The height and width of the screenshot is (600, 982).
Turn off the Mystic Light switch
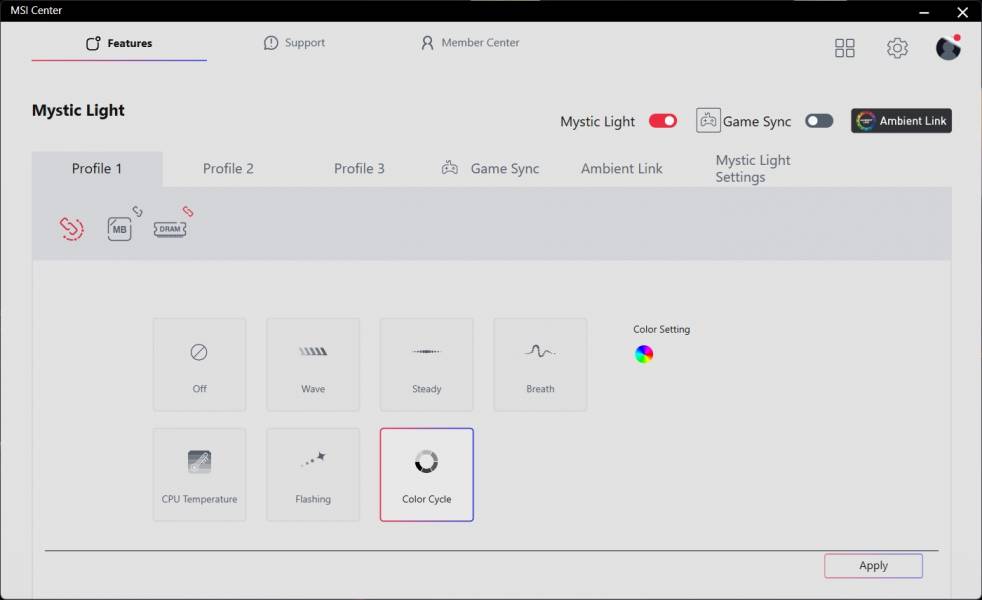click(663, 121)
